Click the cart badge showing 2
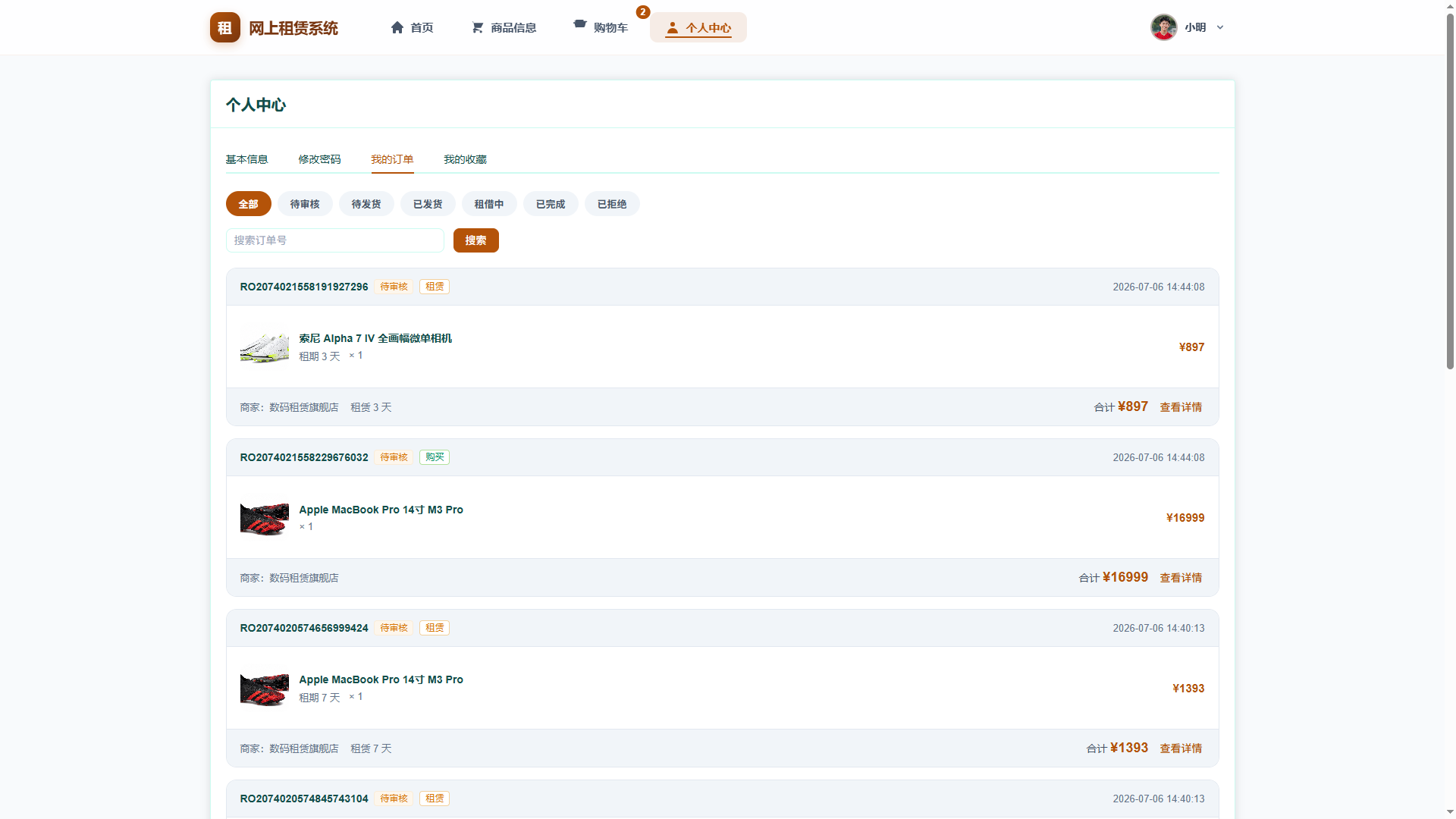 click(643, 12)
